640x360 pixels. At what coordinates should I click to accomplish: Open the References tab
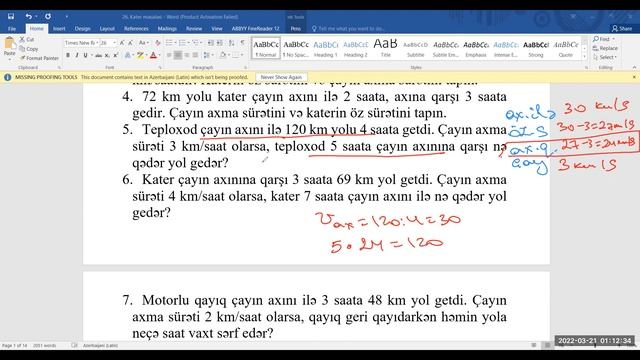(136, 29)
